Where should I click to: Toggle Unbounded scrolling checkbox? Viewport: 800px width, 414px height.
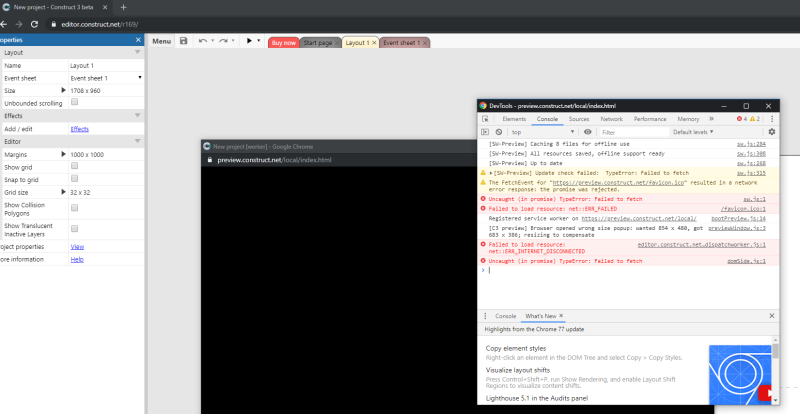pyautogui.click(x=74, y=102)
